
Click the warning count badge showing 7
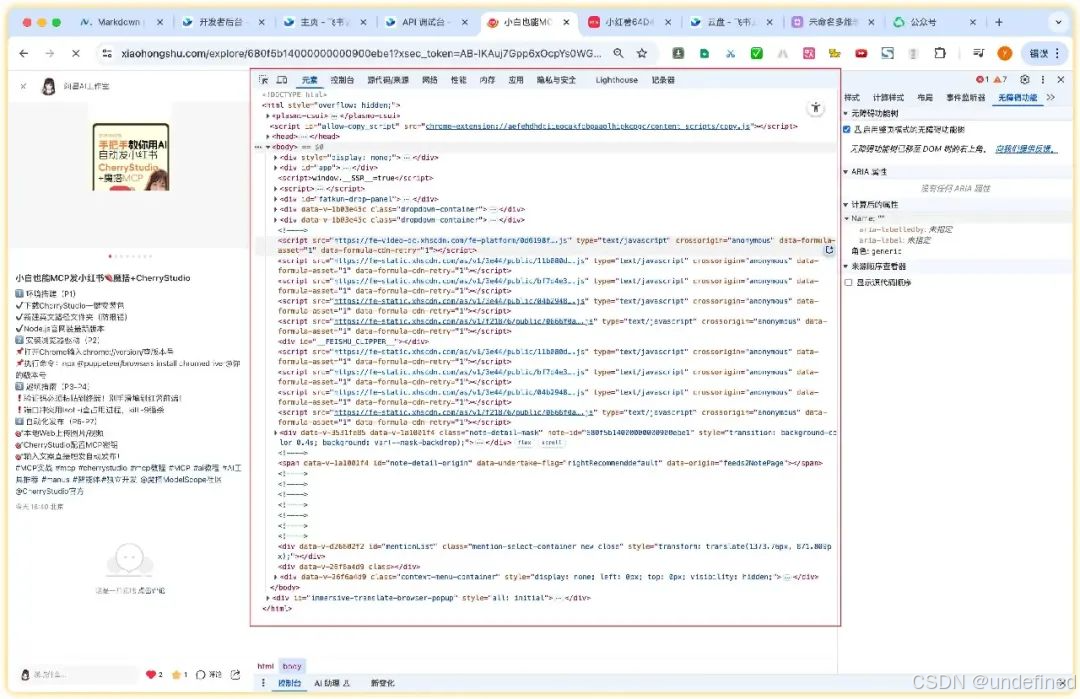(1000, 79)
